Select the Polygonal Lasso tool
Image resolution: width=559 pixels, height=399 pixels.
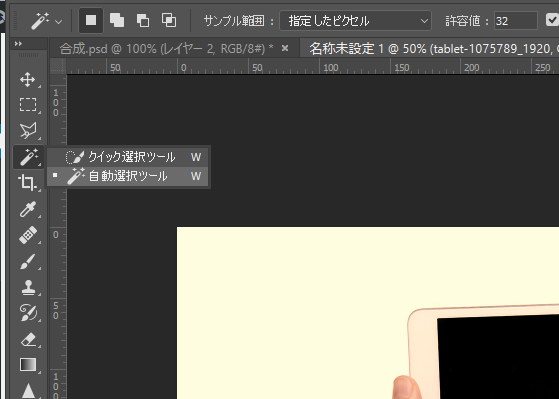coord(27,131)
